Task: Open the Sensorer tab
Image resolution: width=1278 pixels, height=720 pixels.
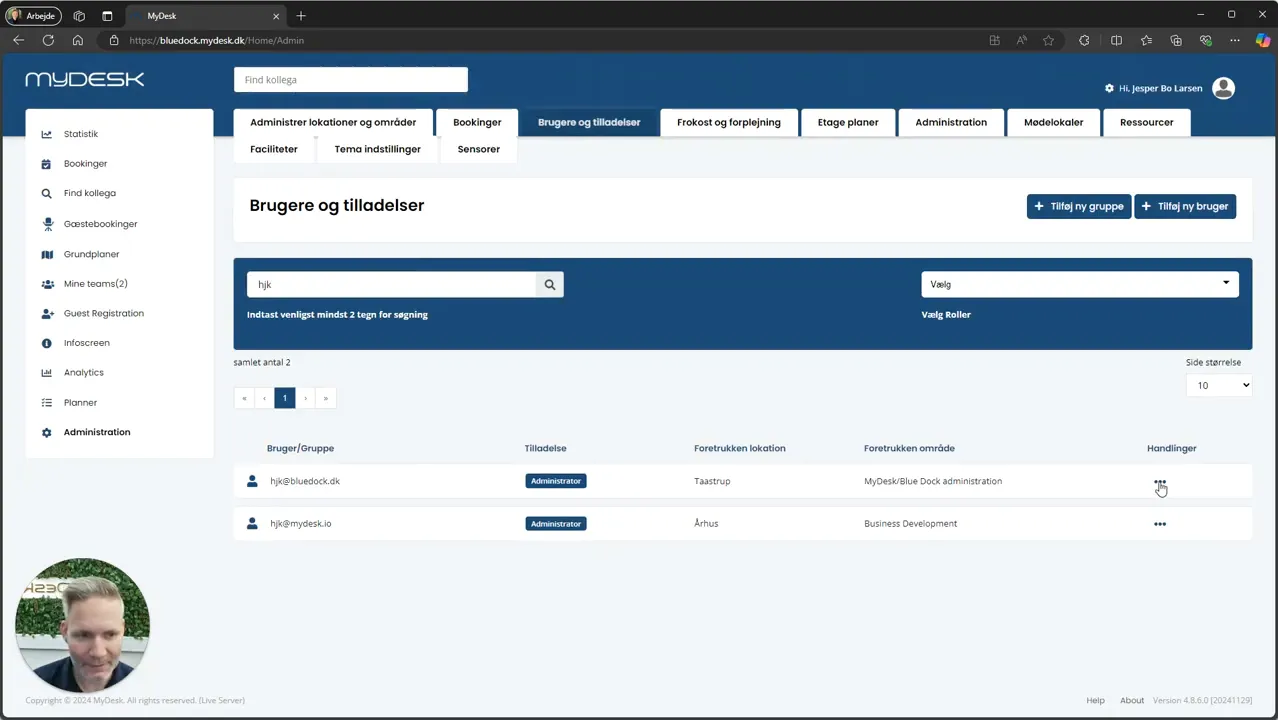Action: tap(478, 149)
